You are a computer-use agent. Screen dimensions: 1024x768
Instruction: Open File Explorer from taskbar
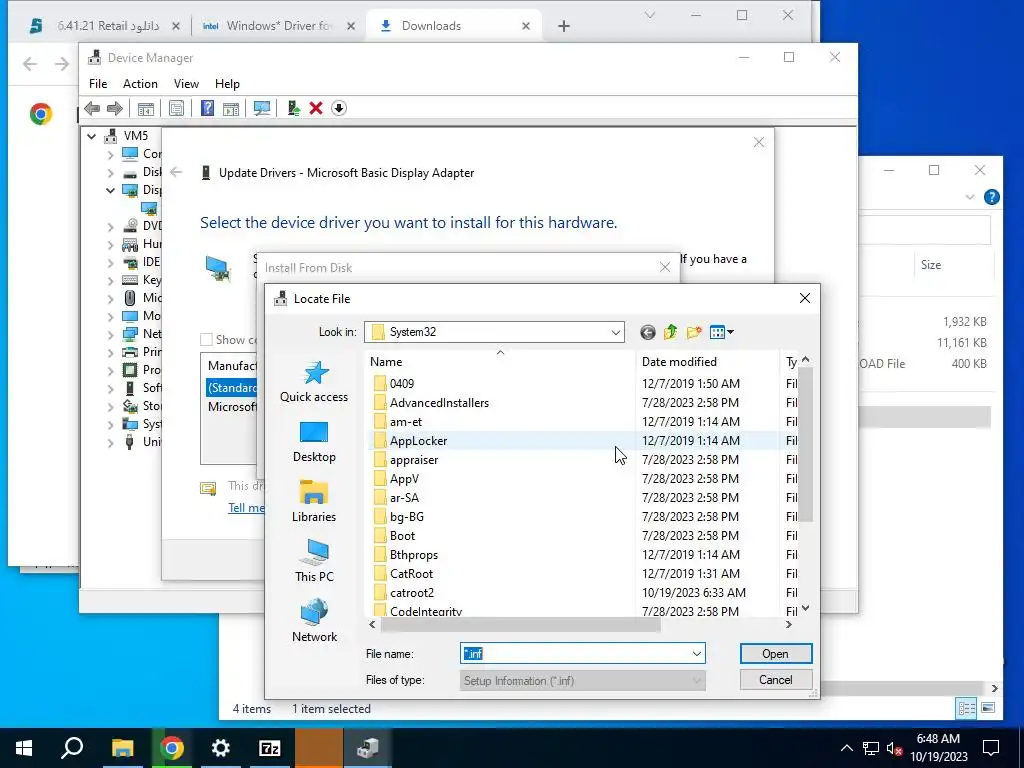[122, 748]
